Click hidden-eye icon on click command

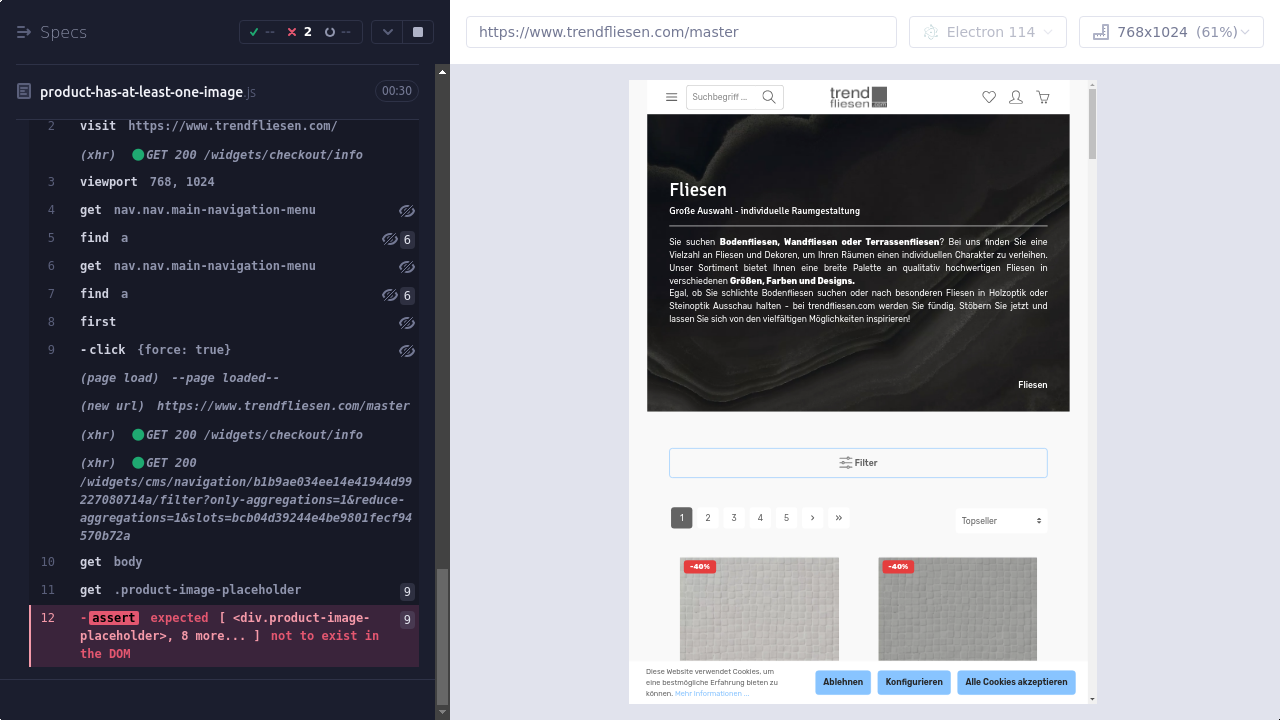click(x=406, y=351)
